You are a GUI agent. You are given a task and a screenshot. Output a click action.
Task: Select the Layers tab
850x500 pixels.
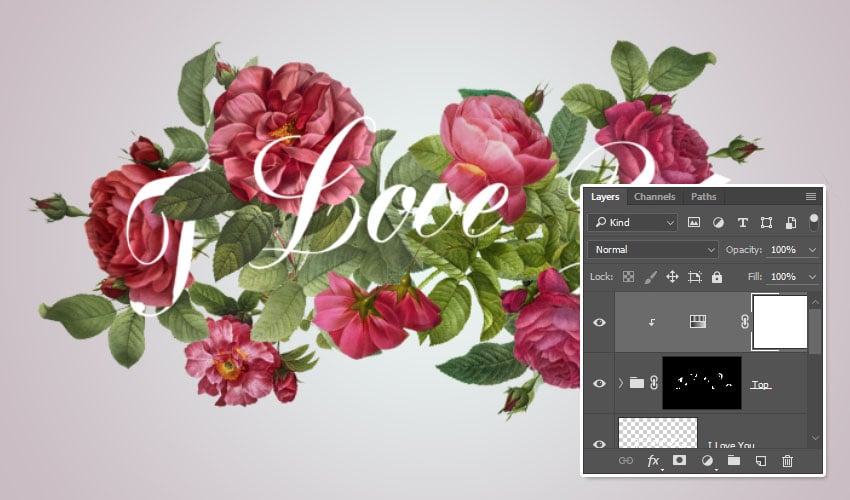[605, 197]
